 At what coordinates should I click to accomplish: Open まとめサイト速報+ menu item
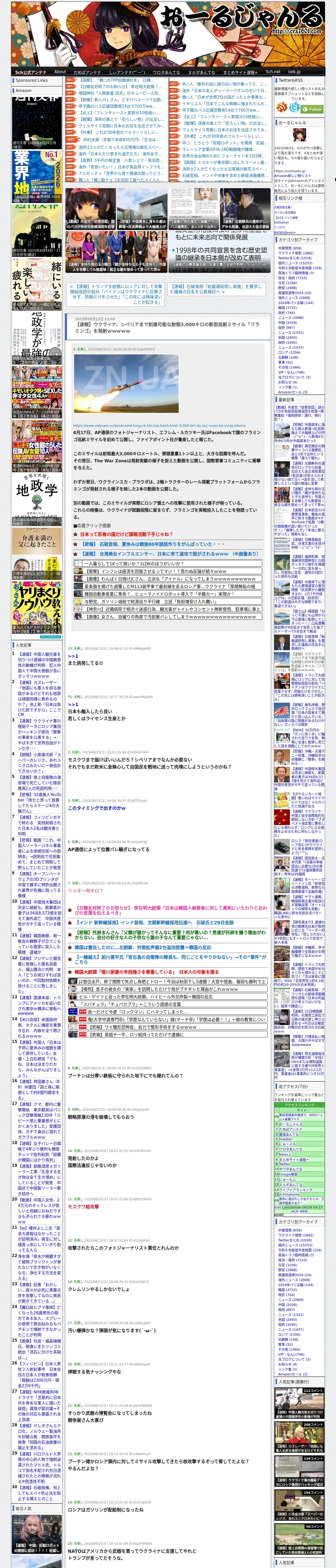[240, 72]
